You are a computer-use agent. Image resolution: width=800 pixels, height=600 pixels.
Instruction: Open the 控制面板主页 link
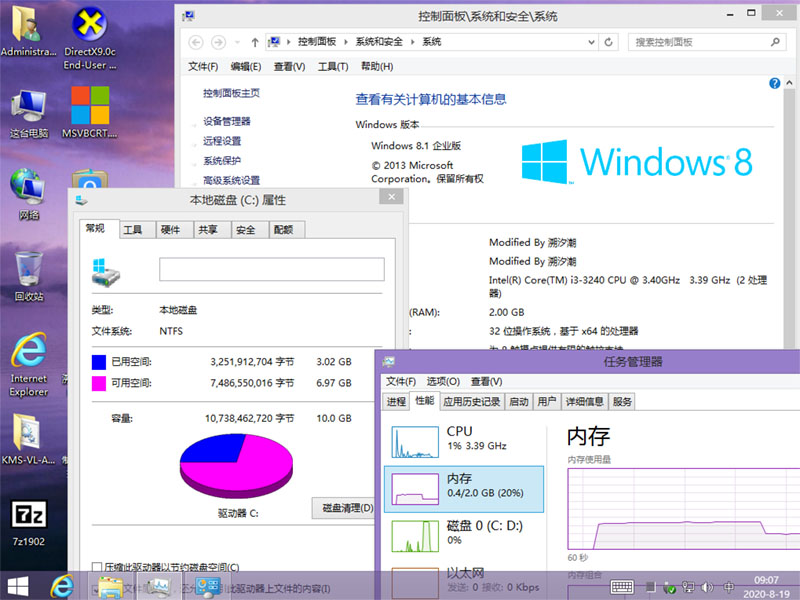(x=231, y=93)
